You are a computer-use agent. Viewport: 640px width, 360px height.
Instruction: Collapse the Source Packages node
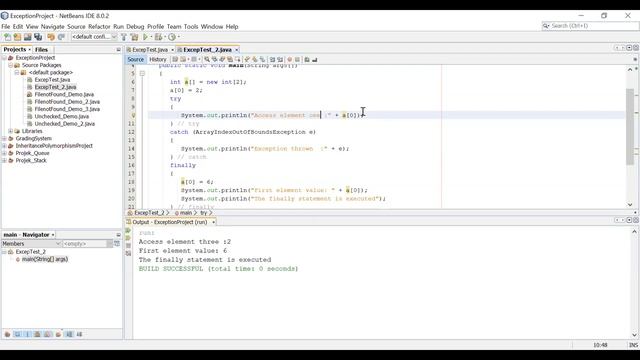click(x=11, y=65)
